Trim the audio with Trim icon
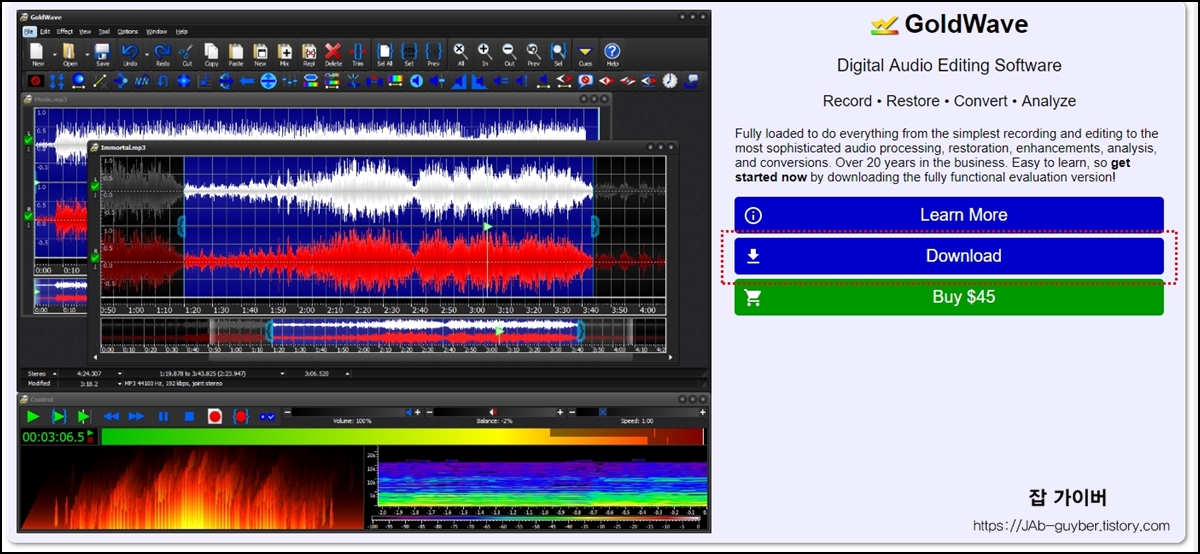 coord(358,52)
